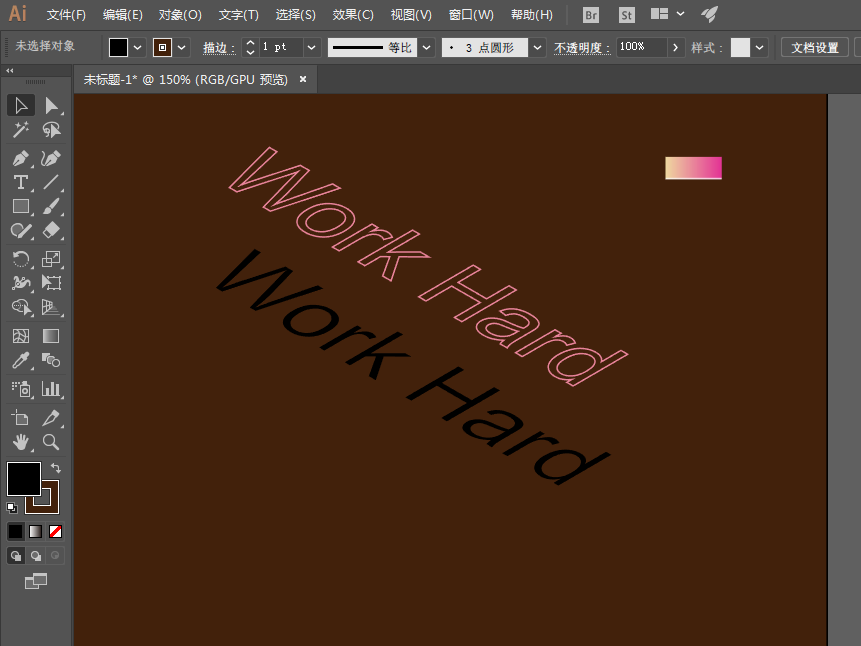The image size is (861, 646).
Task: Select the Selection tool arrow
Action: point(21,105)
